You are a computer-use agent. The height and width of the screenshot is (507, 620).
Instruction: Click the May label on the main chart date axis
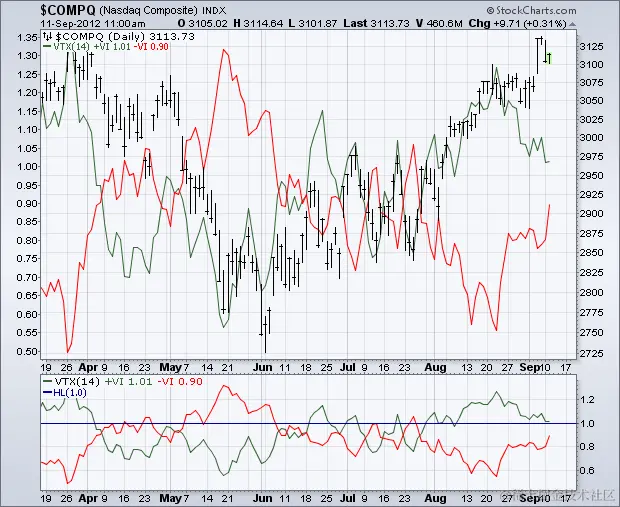[170, 367]
